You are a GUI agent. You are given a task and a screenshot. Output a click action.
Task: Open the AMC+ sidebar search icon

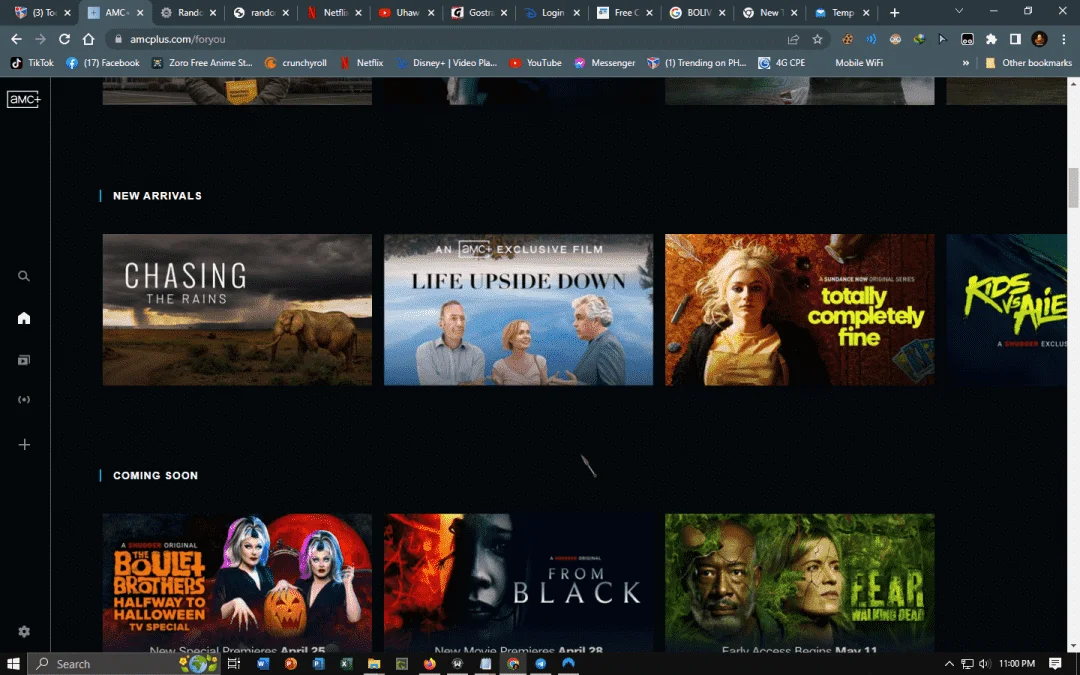click(x=24, y=276)
